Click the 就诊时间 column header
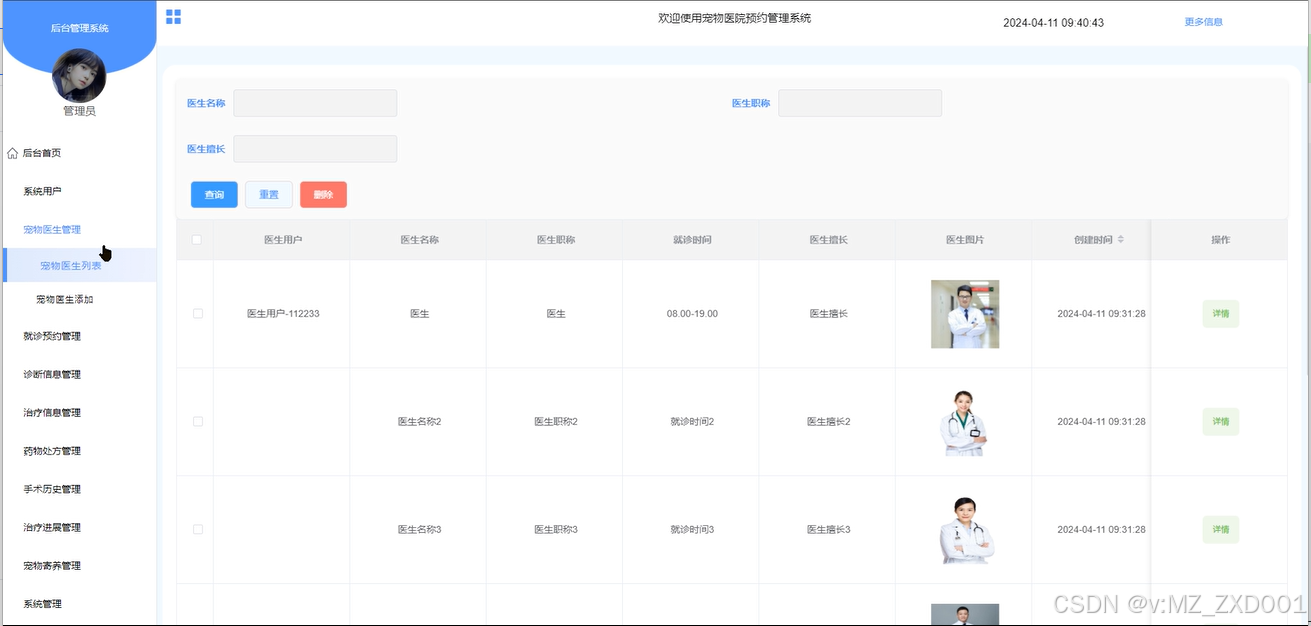The width and height of the screenshot is (1311, 626). (692, 240)
